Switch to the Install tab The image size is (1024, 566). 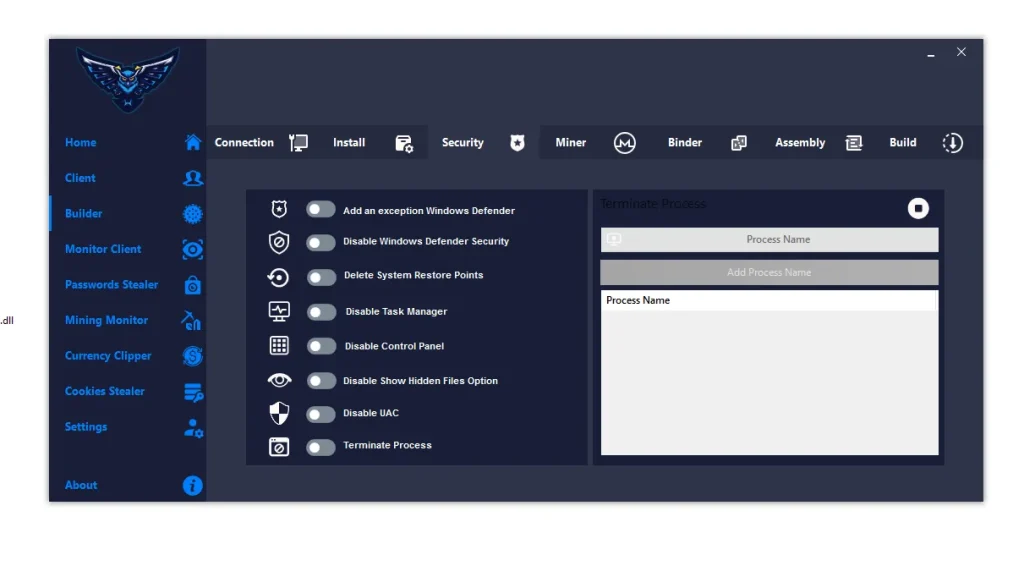click(349, 143)
